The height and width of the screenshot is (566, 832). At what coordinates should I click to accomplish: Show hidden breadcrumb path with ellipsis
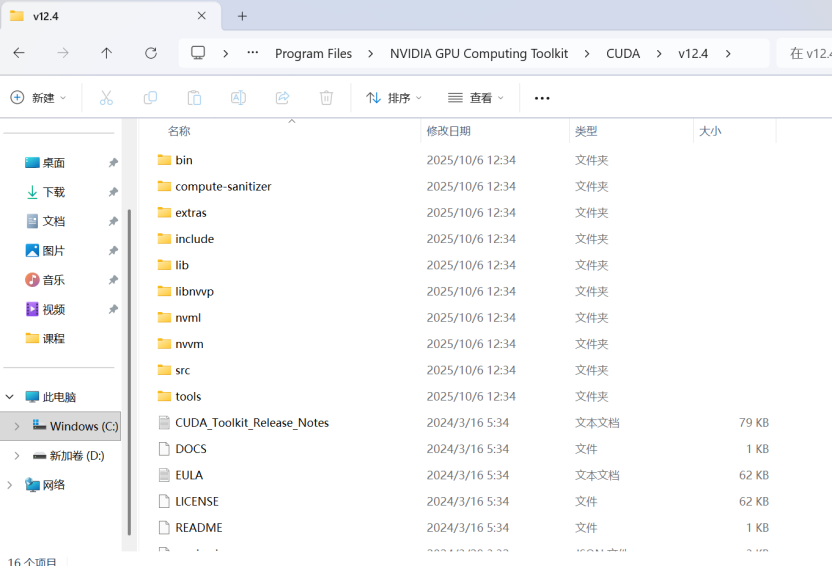click(x=253, y=53)
